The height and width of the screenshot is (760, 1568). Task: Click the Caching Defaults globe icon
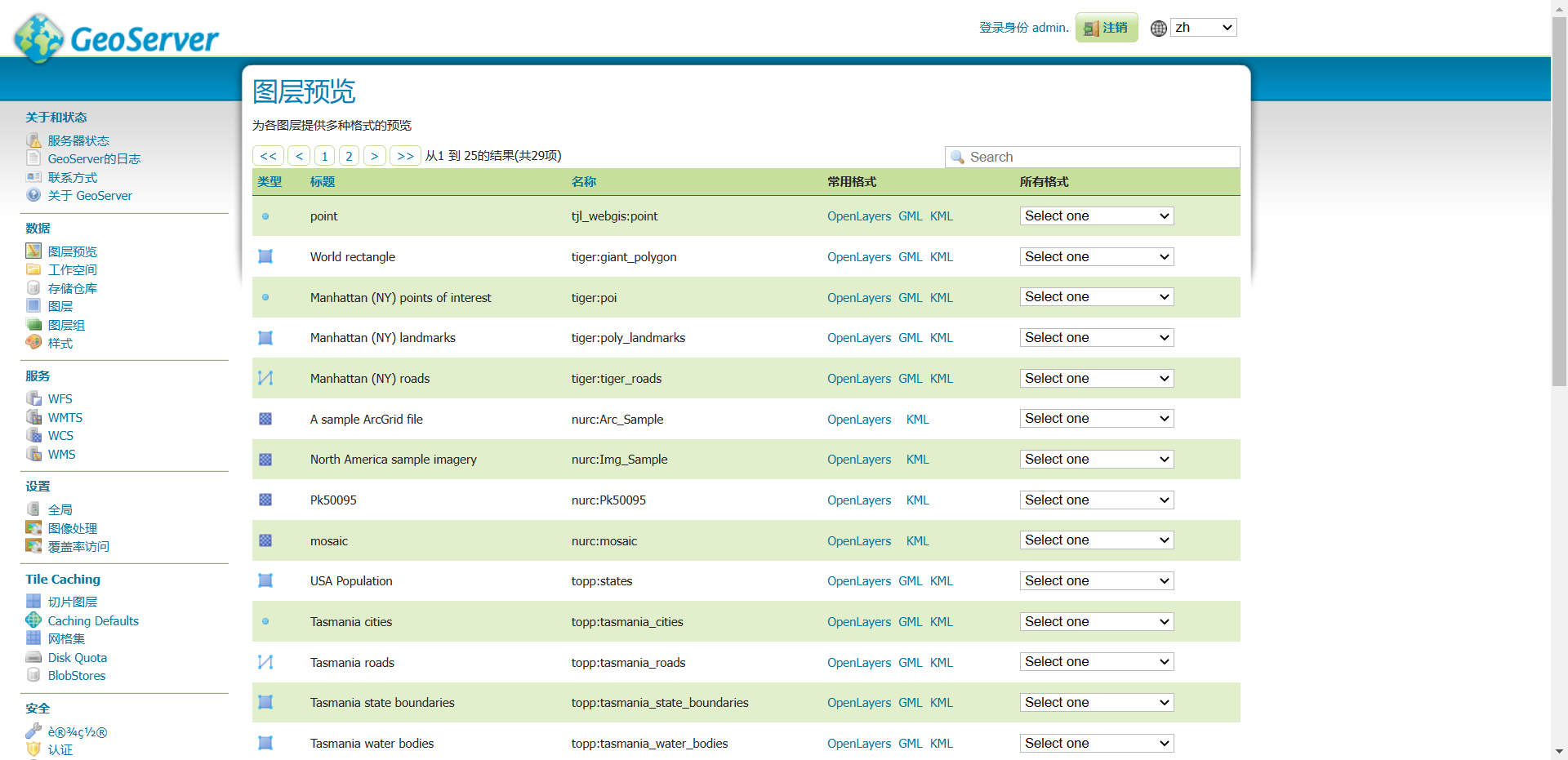tap(33, 620)
